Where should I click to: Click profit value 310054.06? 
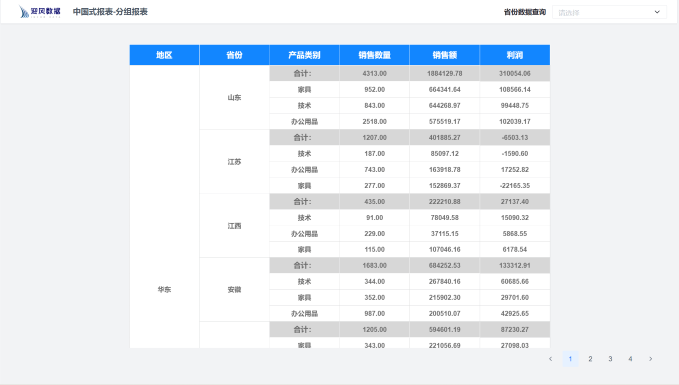(515, 74)
